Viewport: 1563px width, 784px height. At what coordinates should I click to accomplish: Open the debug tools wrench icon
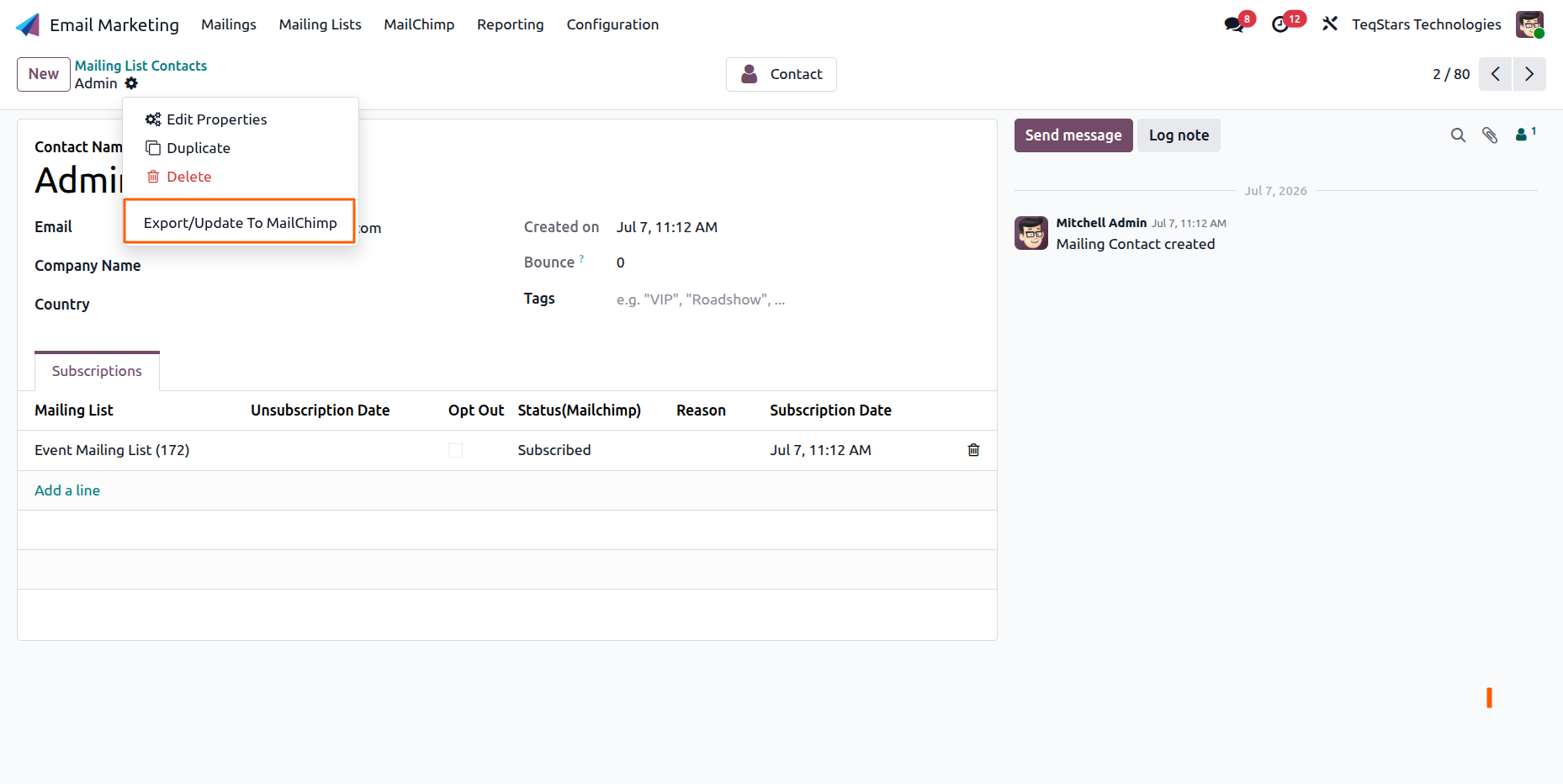coord(1330,24)
